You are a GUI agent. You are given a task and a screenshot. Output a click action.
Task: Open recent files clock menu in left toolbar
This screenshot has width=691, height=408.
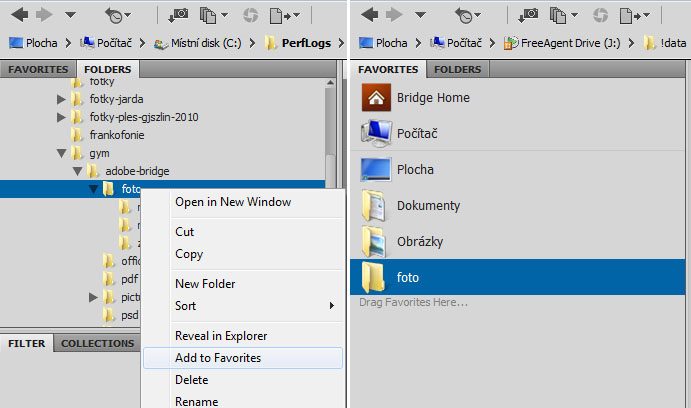[x=116, y=15]
